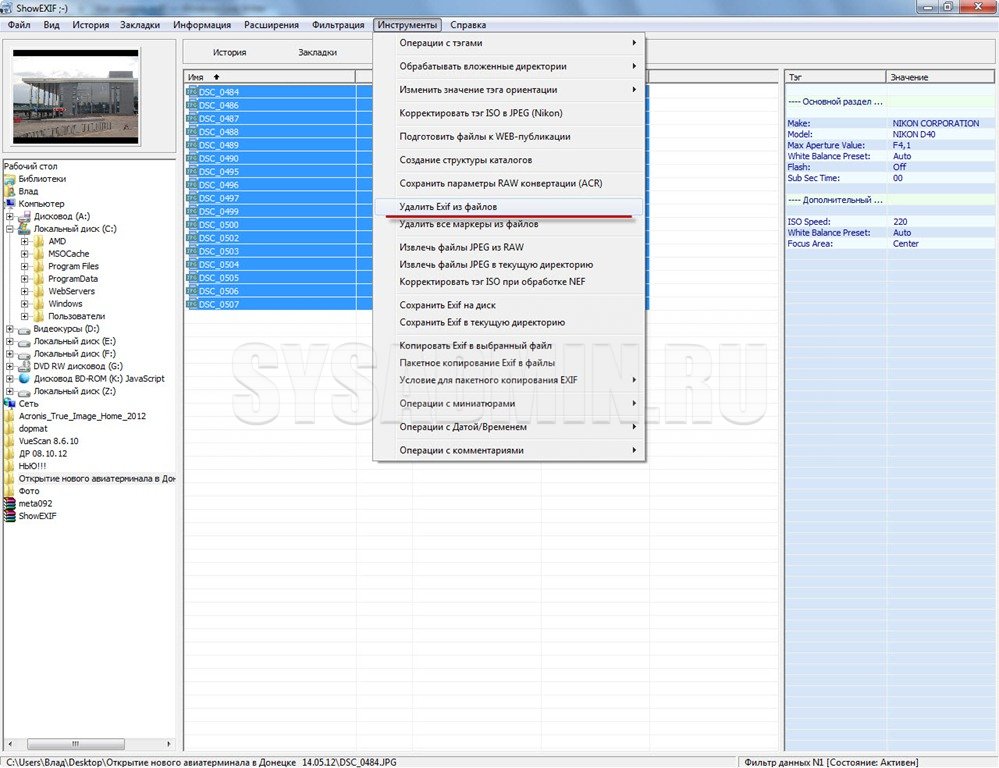The image size is (999, 768).
Task: Select the DVD RW дисковод (G:) drive icon
Action: (x=25, y=366)
